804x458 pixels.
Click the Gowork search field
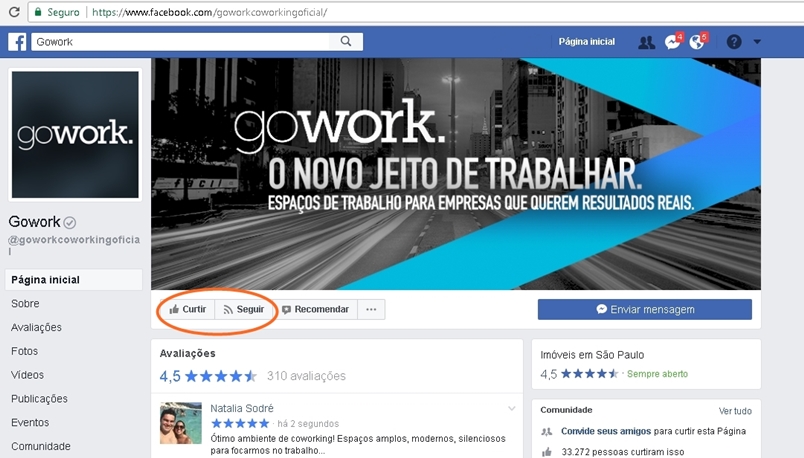point(180,42)
